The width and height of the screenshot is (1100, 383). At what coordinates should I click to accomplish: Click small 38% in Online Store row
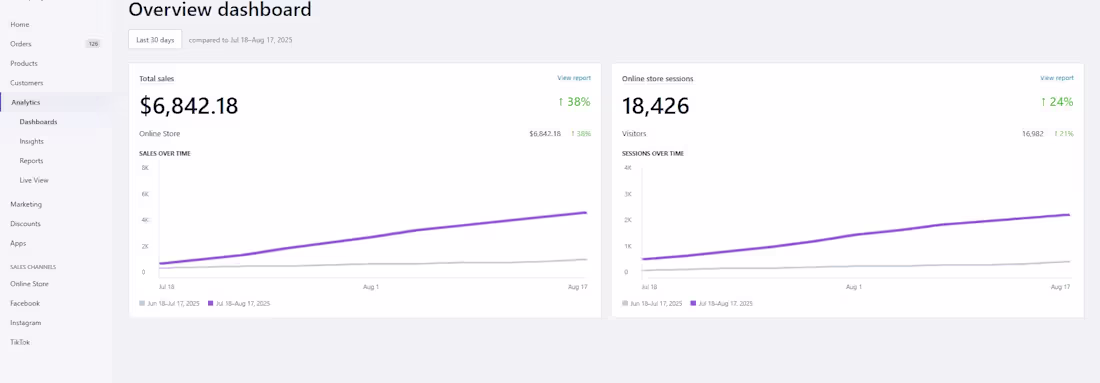[581, 134]
